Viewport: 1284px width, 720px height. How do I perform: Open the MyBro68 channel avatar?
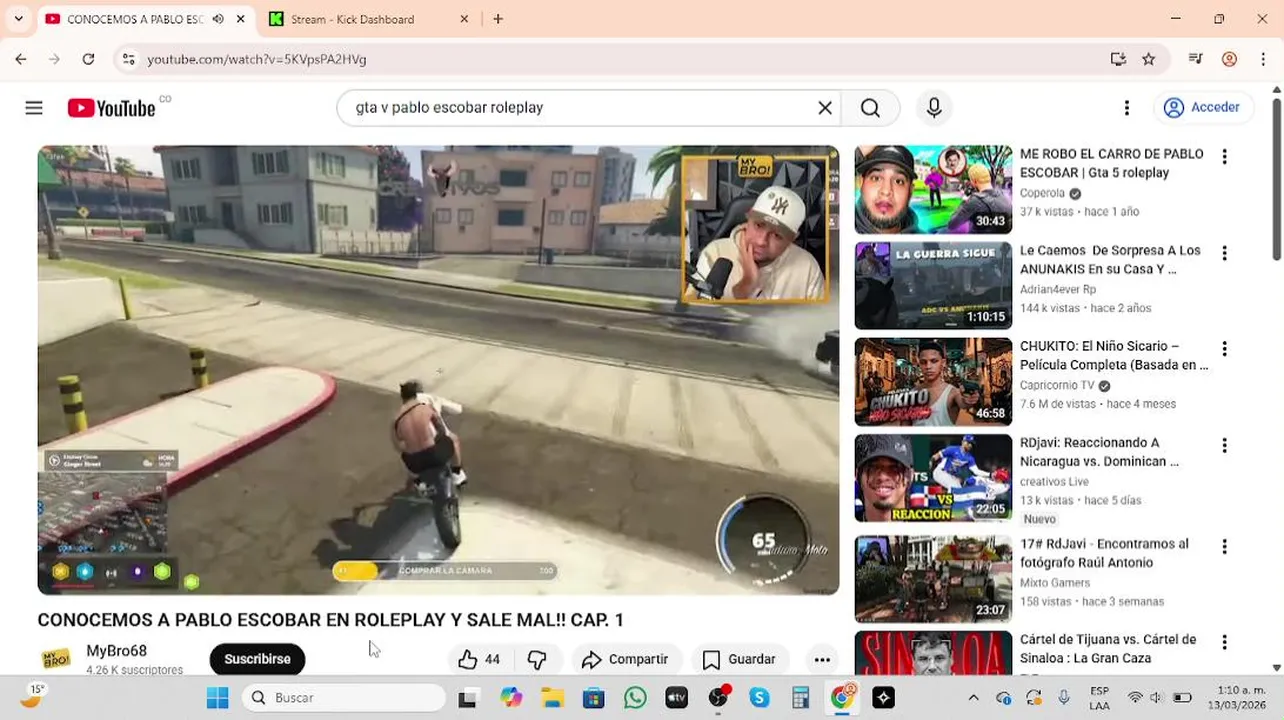point(56,659)
